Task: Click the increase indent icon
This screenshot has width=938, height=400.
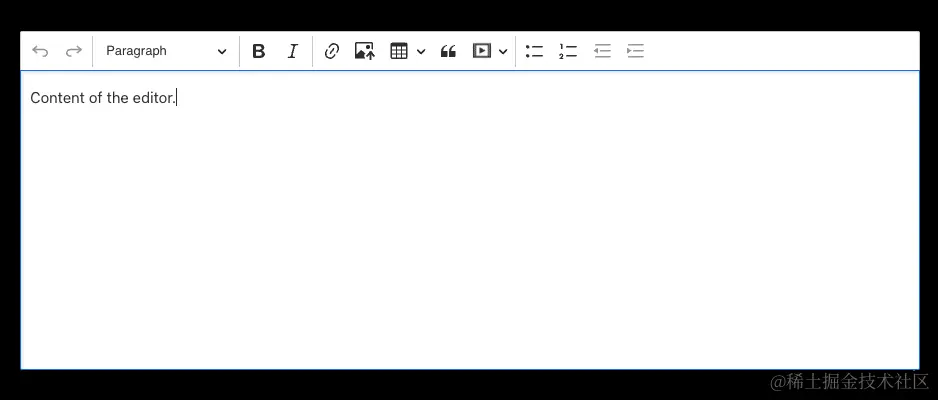Action: point(635,51)
